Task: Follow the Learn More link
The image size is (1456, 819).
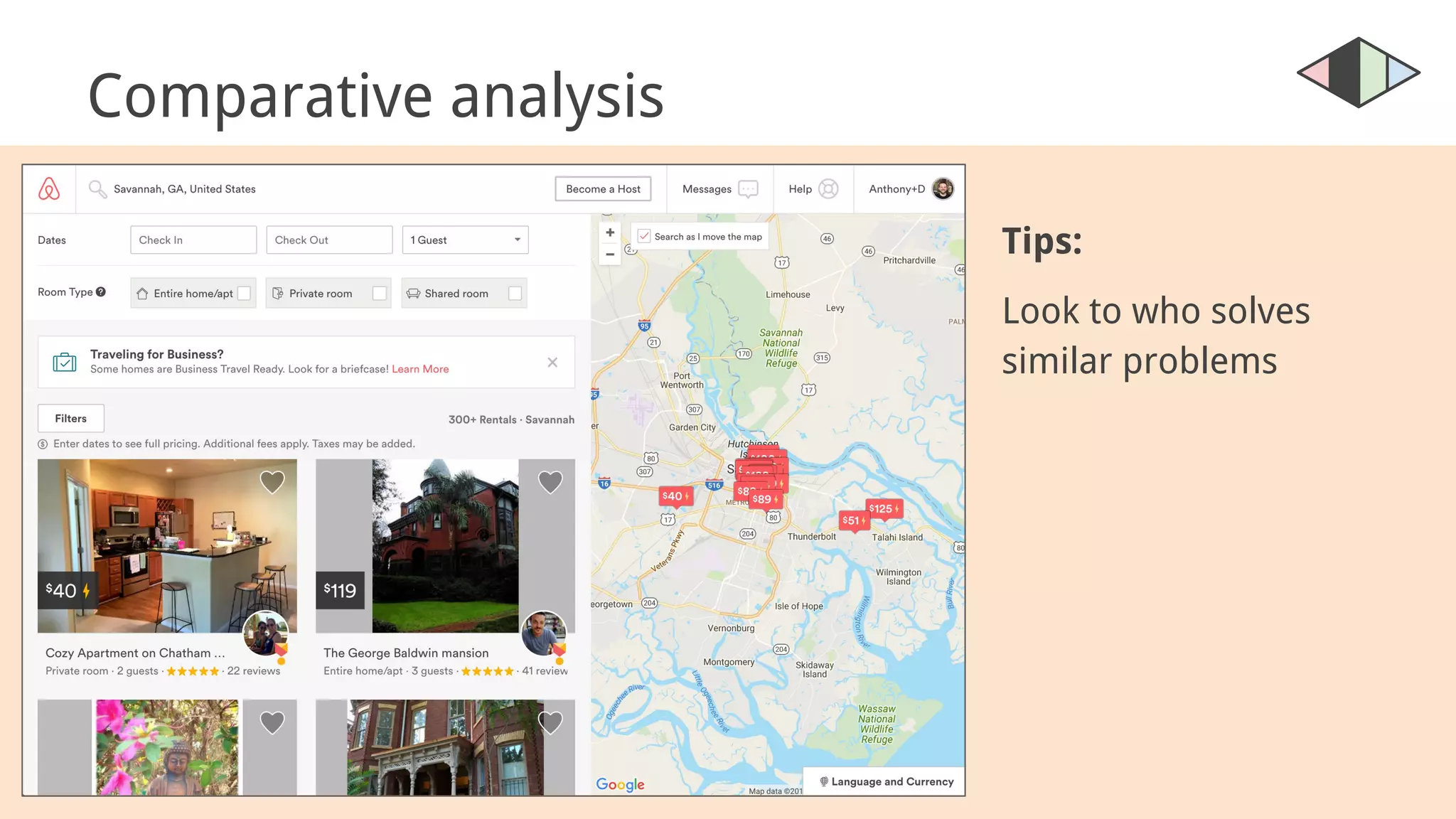Action: point(420,369)
